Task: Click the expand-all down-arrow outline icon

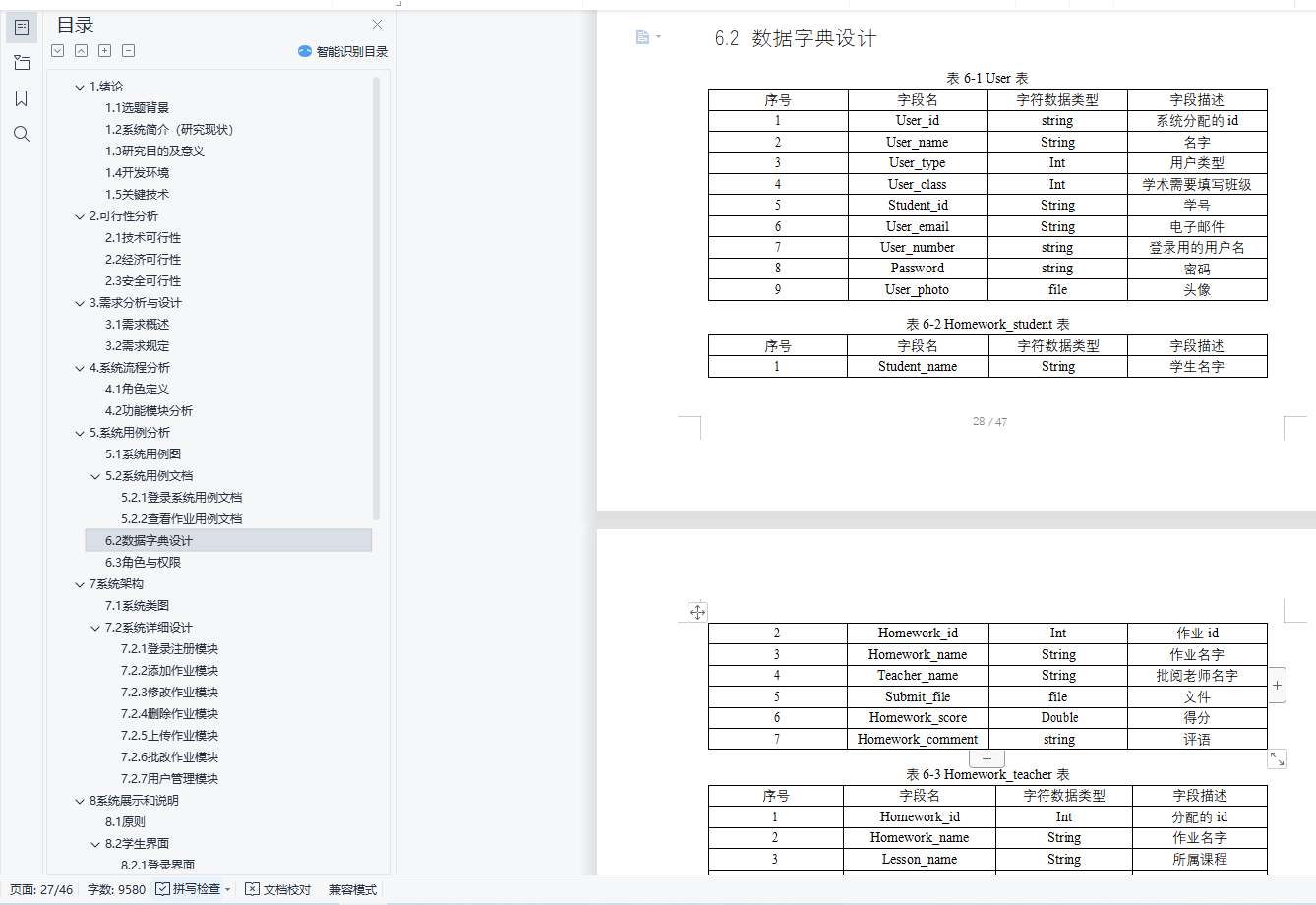Action: pyautogui.click(x=58, y=51)
